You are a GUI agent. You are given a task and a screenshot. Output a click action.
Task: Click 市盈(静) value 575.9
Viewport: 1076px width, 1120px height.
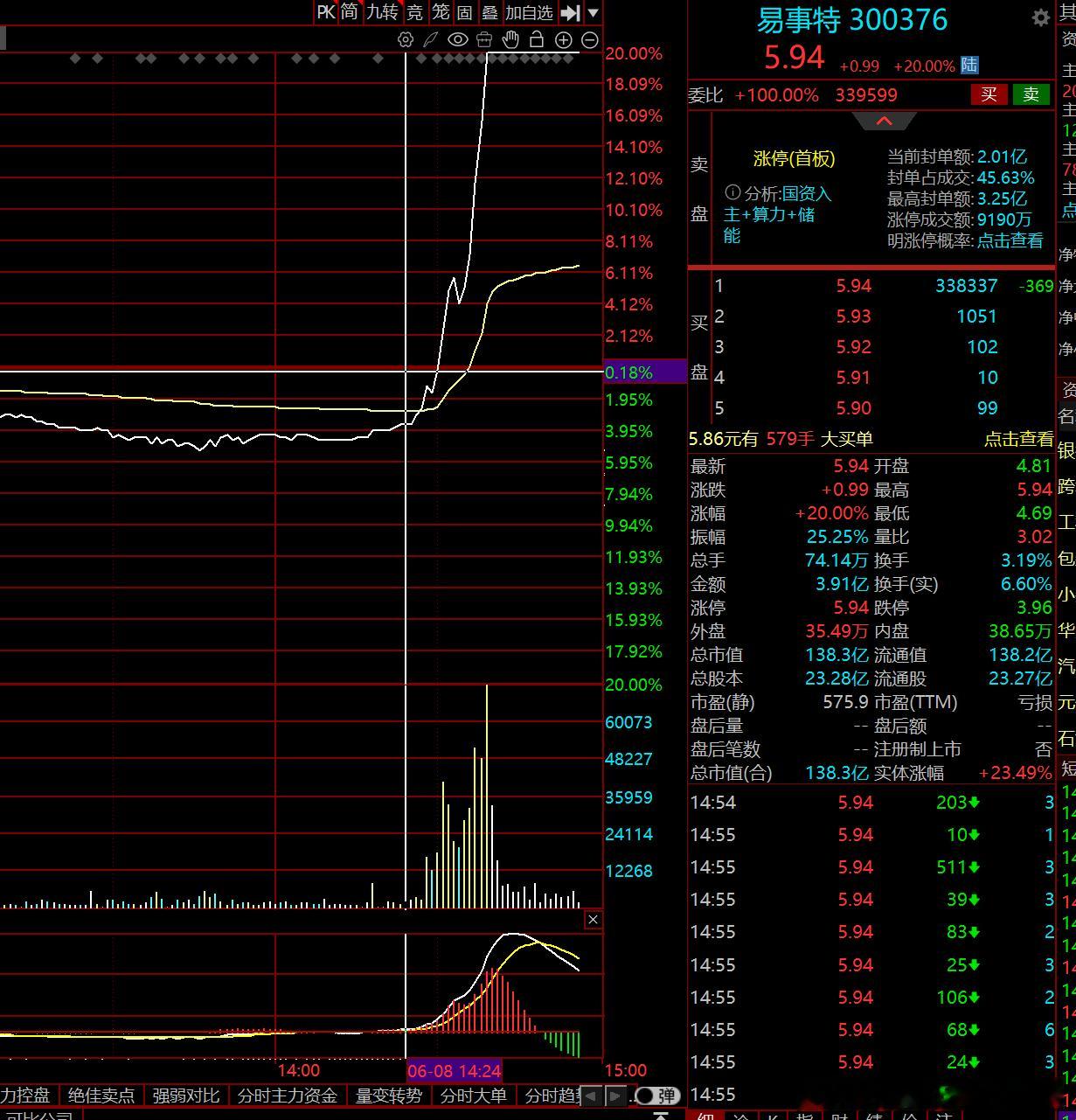(x=845, y=702)
